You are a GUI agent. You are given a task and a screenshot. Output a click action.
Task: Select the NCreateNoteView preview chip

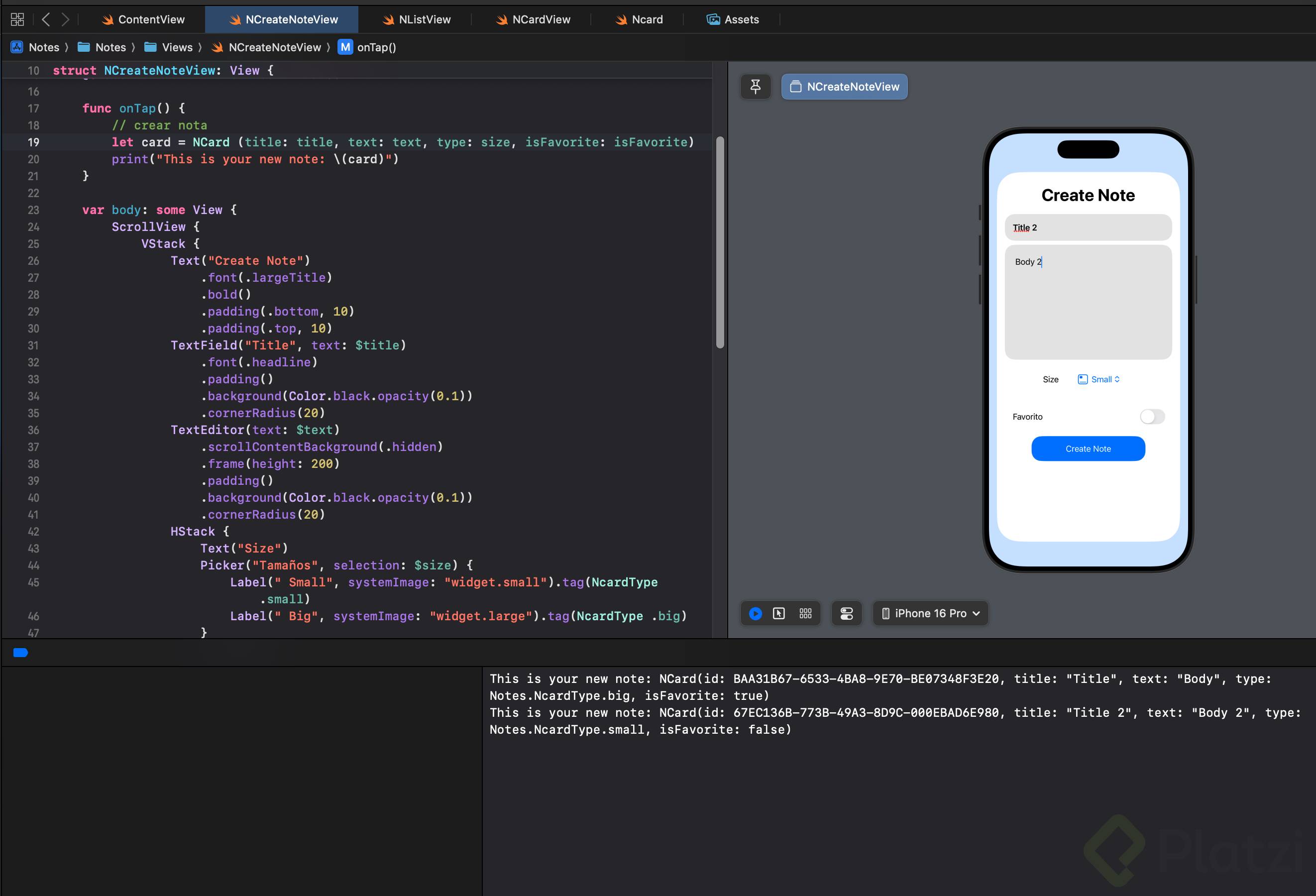point(844,87)
